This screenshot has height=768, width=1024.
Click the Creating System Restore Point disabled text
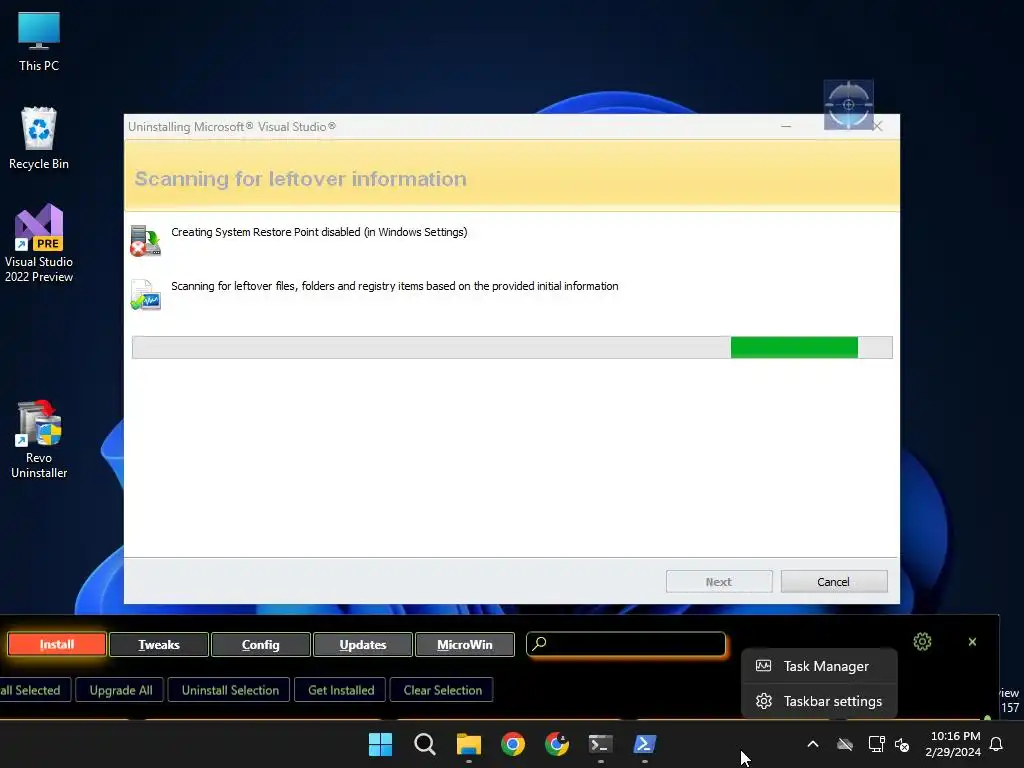click(x=319, y=232)
